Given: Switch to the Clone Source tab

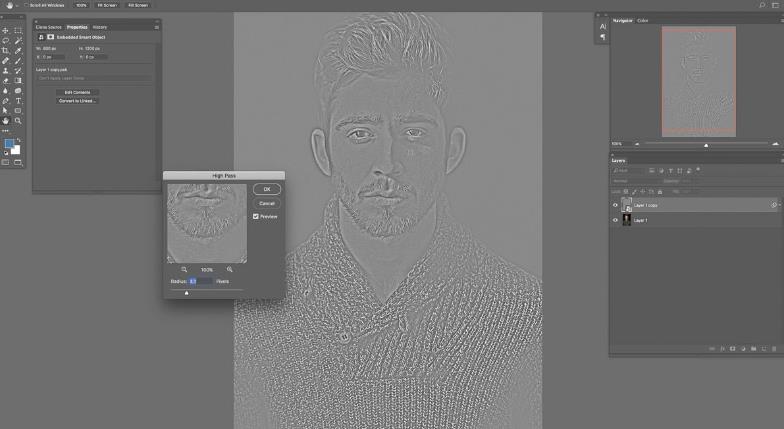Looking at the screenshot, I should 48,27.
